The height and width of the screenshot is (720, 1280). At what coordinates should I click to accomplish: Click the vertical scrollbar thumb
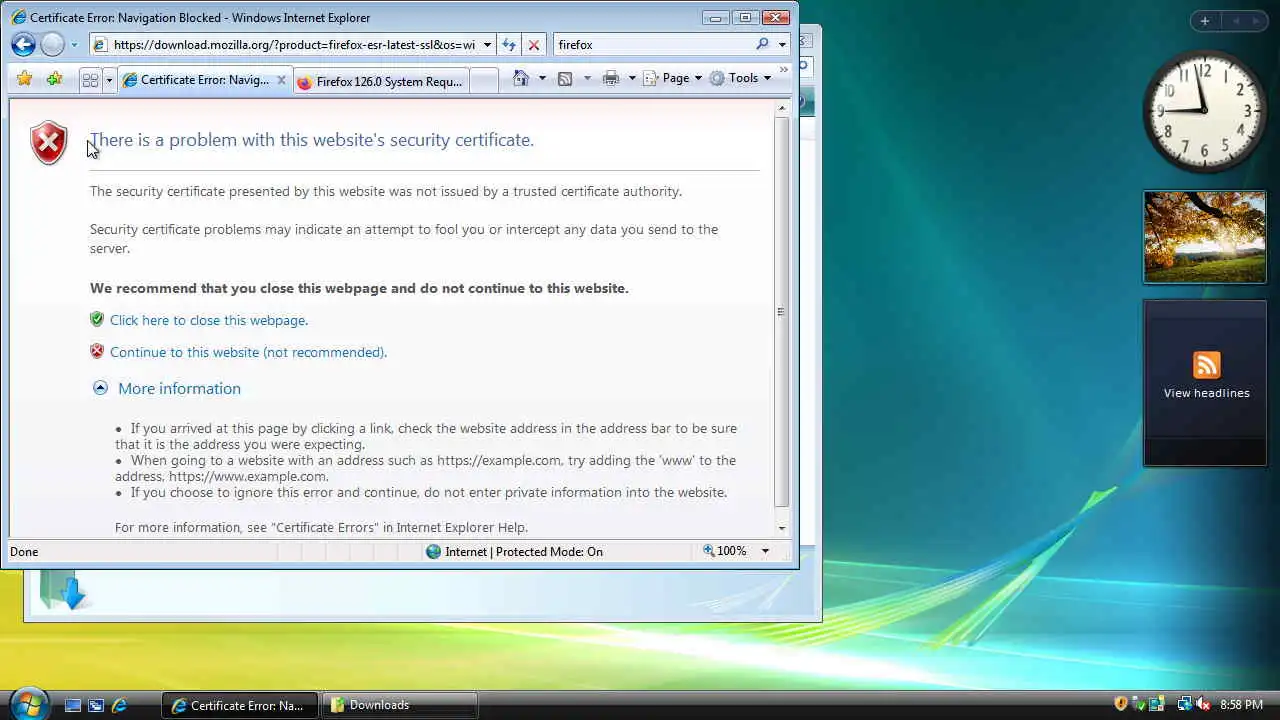tap(782, 311)
